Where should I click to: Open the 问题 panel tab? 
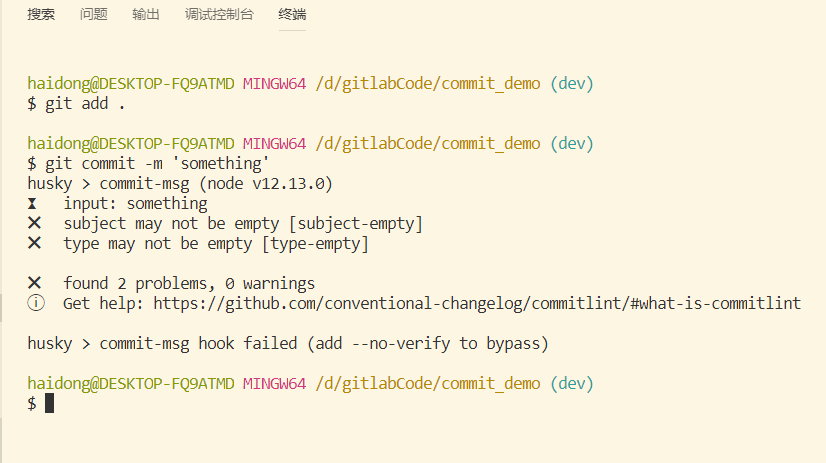94,14
